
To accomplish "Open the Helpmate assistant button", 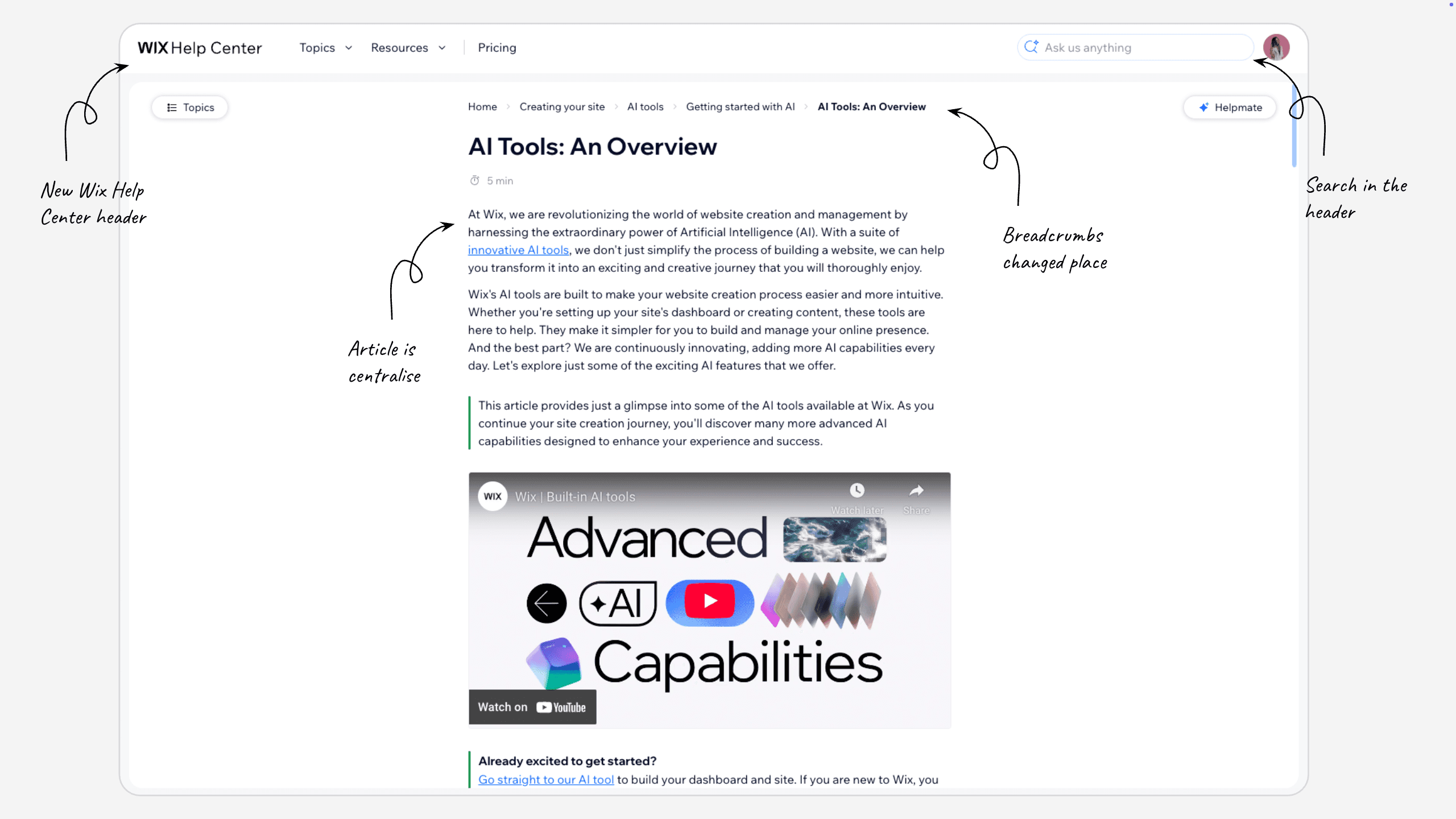I will pyautogui.click(x=1230, y=107).
